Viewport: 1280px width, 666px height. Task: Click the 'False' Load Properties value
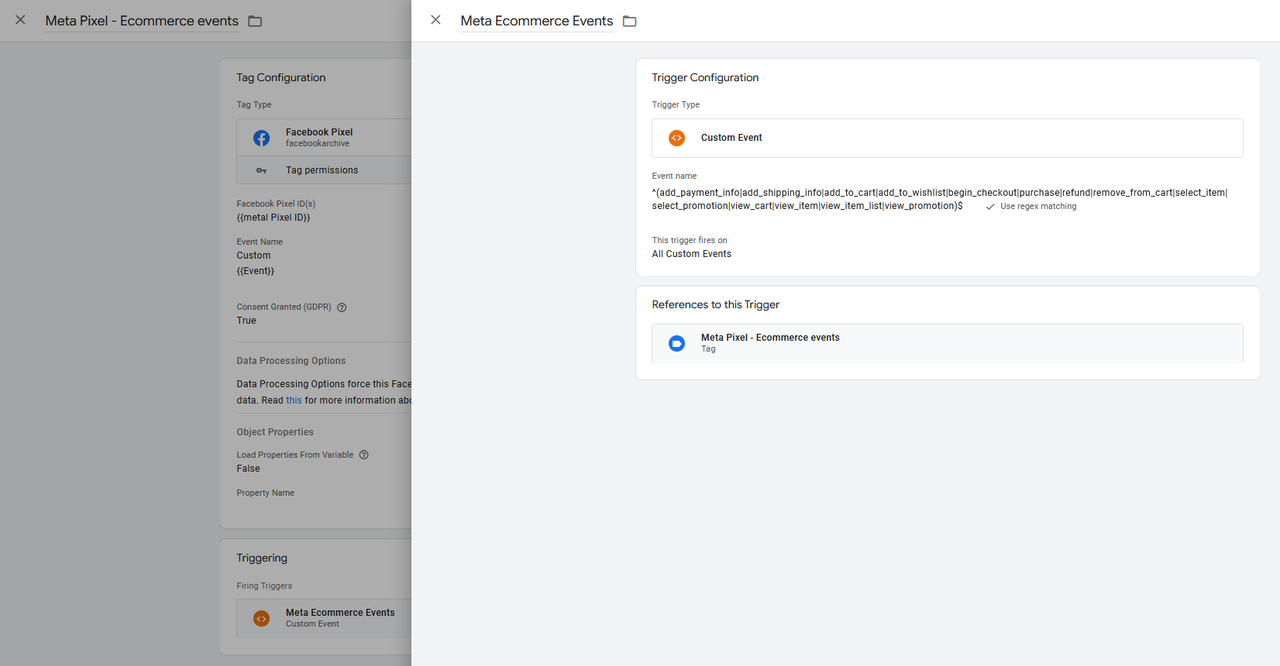pyautogui.click(x=248, y=469)
